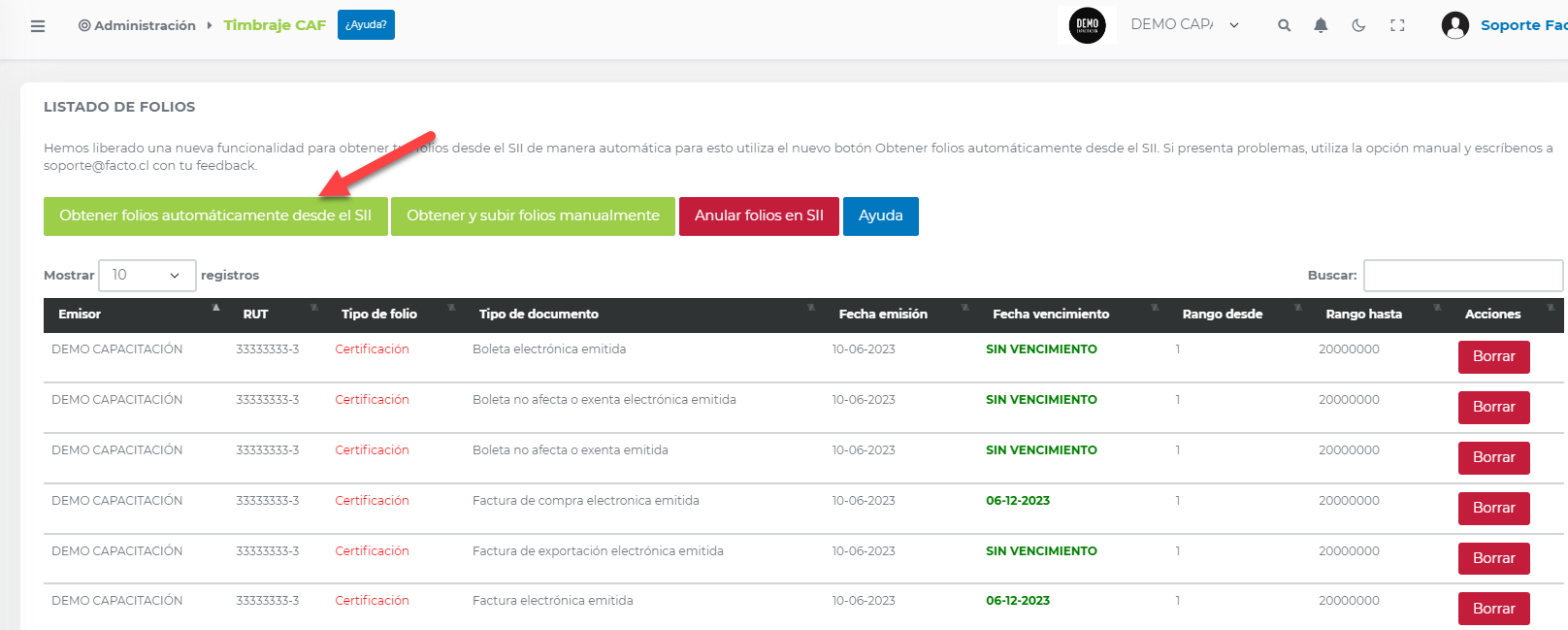Toggle dark mode moon icon

tap(1358, 26)
